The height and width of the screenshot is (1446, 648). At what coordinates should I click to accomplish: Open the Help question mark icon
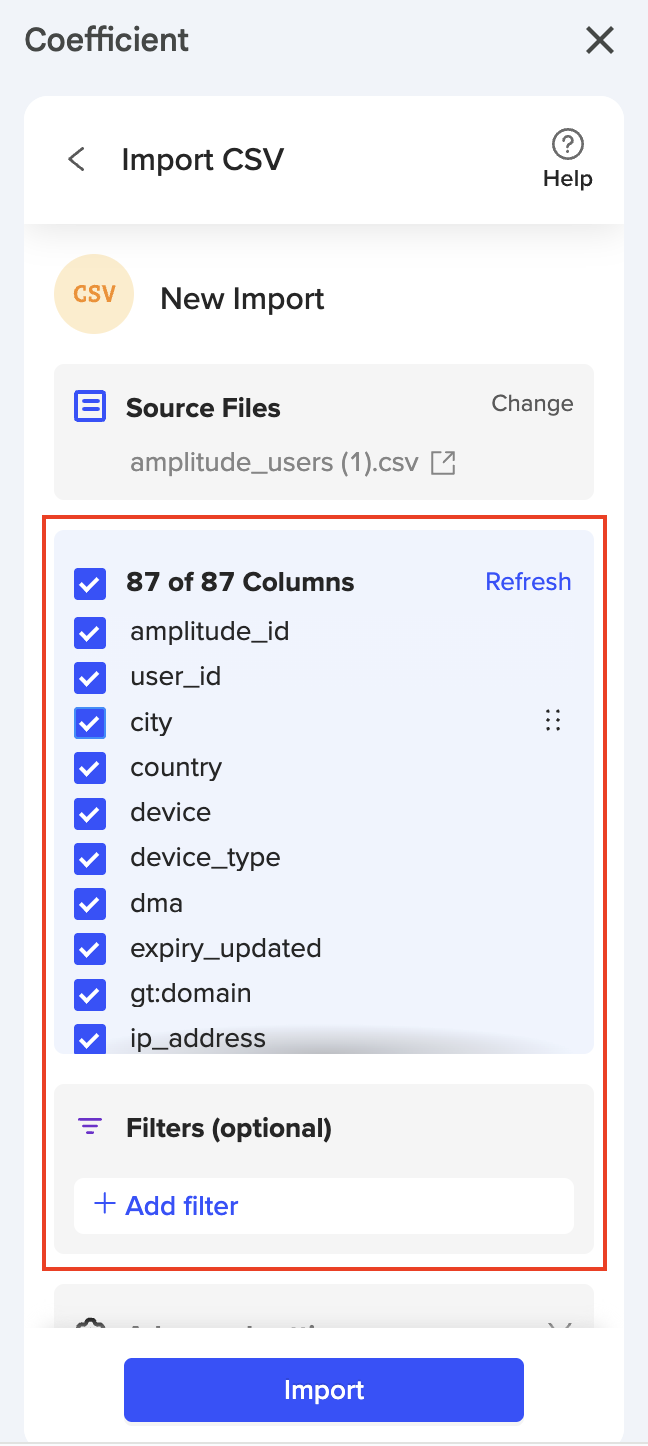(x=566, y=145)
